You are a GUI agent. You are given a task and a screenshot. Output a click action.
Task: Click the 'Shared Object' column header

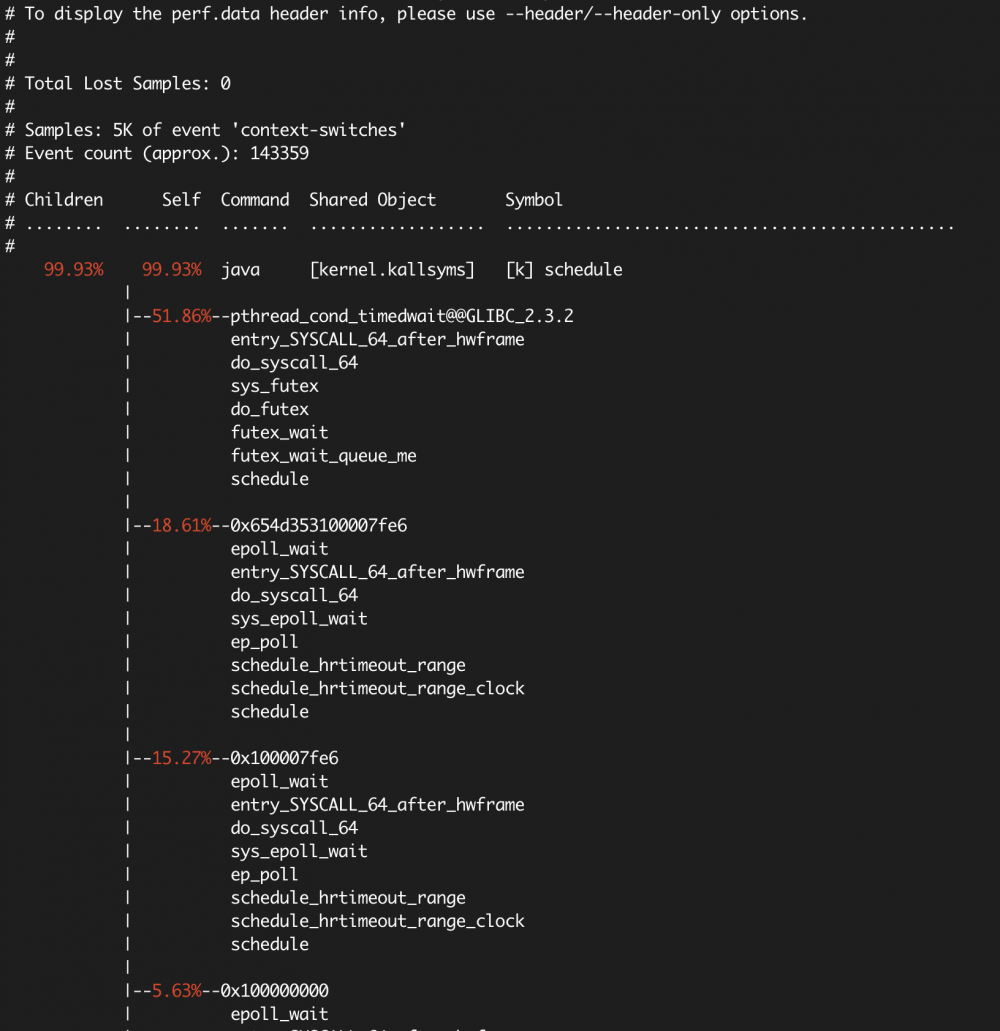click(372, 199)
